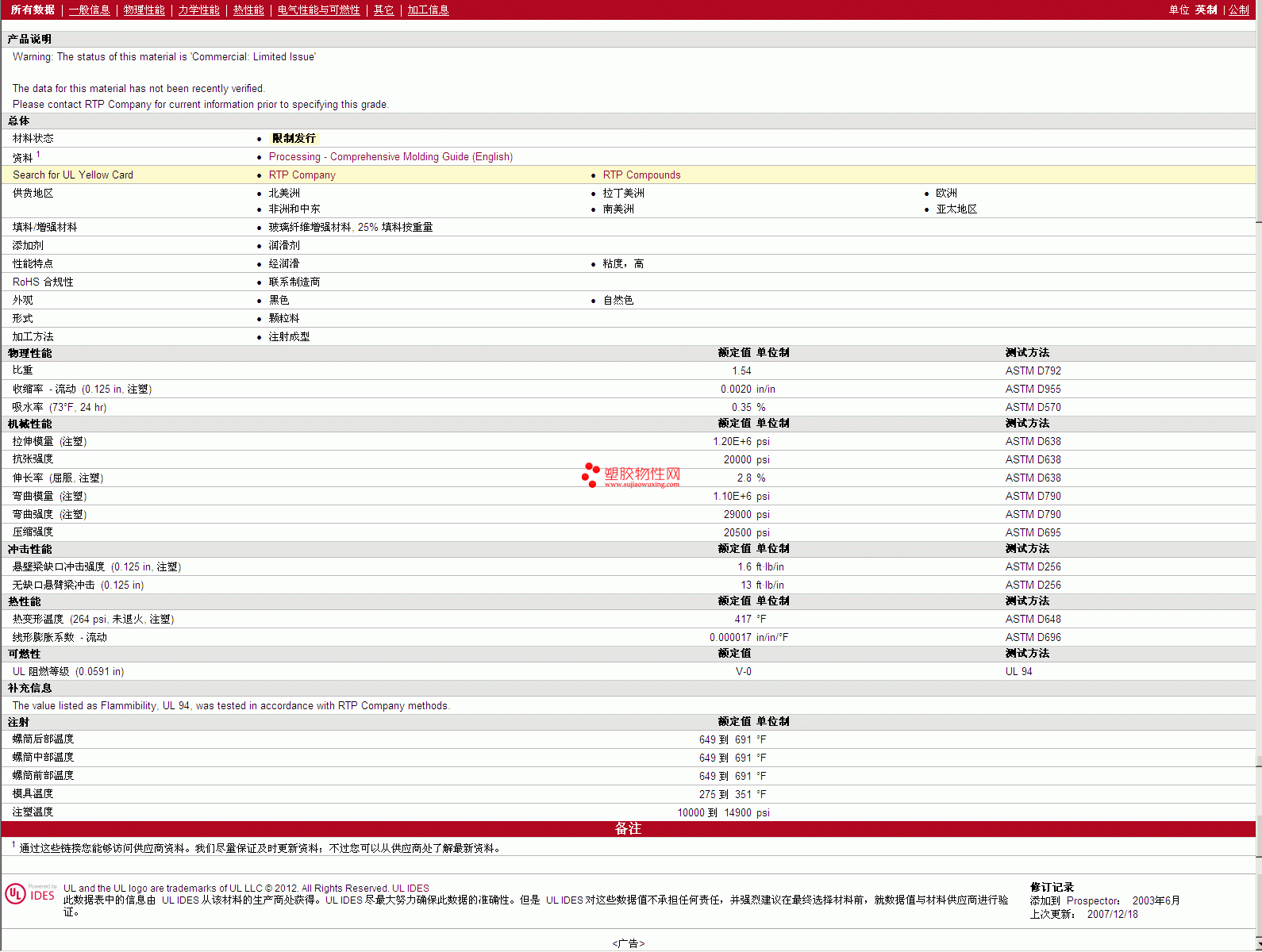Click the RTP Company yellow card link
The width and height of the screenshot is (1262, 952).
(302, 175)
